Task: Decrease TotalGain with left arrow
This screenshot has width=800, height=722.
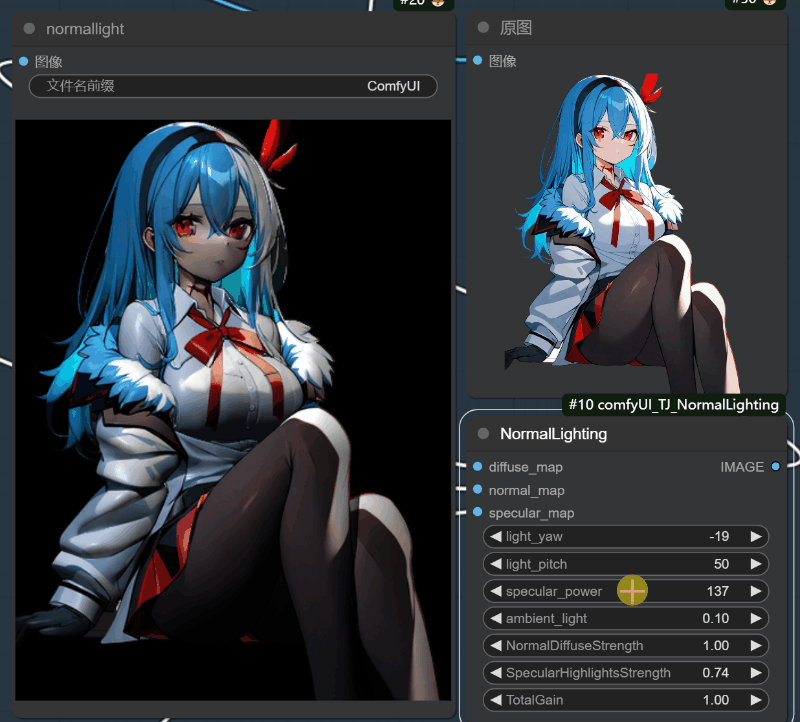Action: coord(495,700)
